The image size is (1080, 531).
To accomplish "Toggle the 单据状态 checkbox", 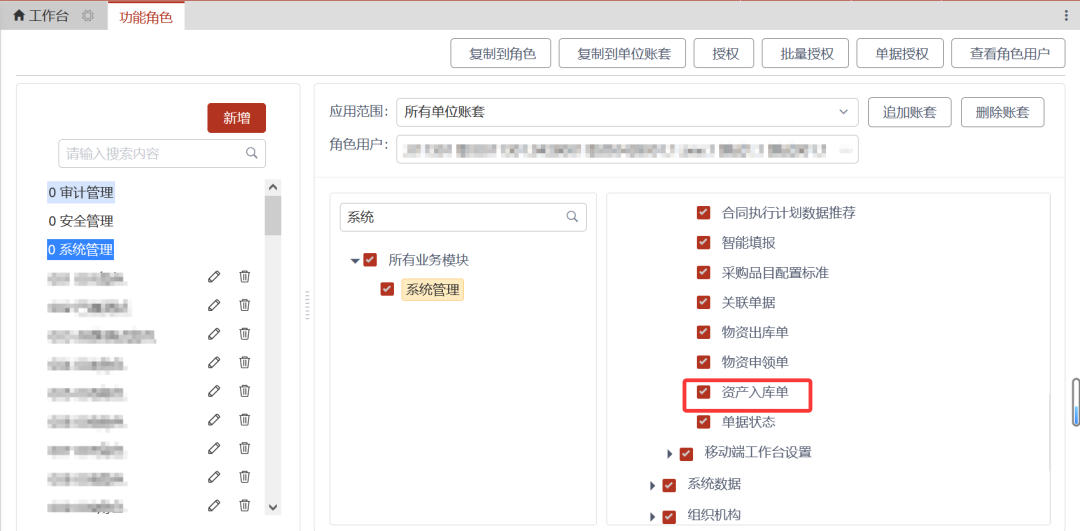I will click(x=703, y=421).
